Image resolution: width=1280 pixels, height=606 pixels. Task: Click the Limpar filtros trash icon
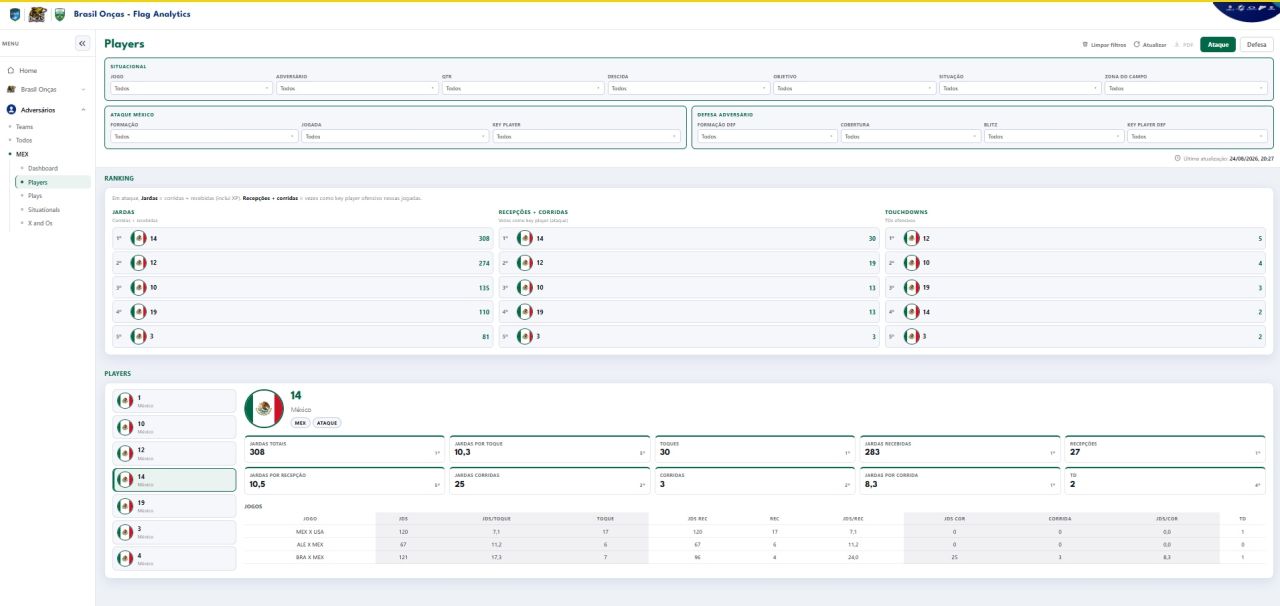[x=1085, y=45]
